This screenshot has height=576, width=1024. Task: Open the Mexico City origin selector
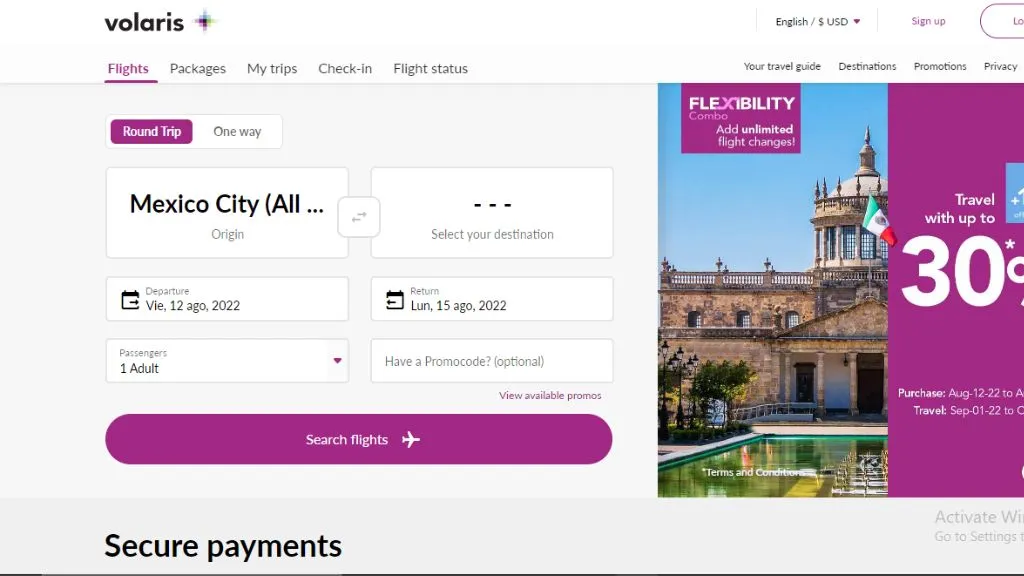coord(227,213)
